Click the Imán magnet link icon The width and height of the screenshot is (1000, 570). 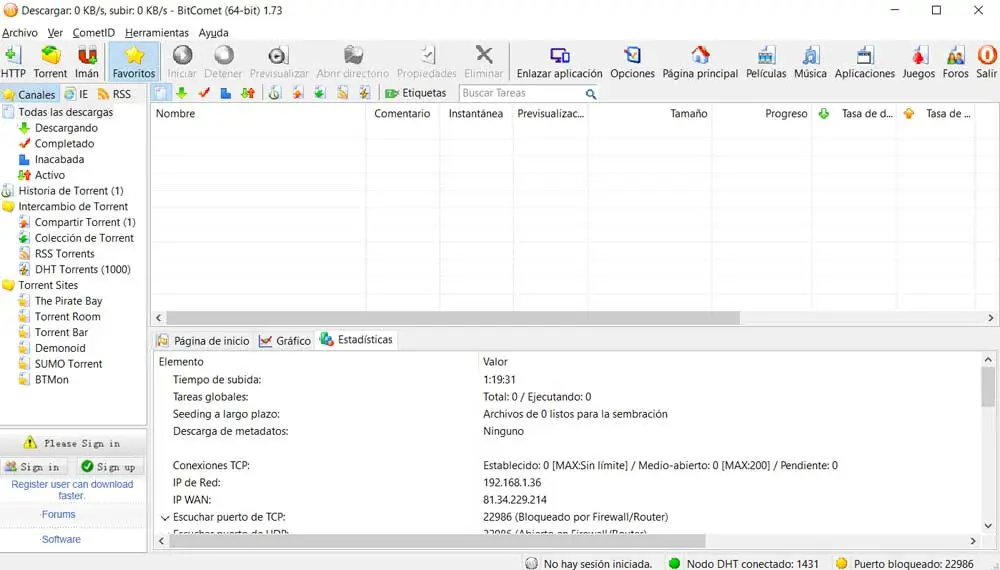pyautogui.click(x=87, y=62)
